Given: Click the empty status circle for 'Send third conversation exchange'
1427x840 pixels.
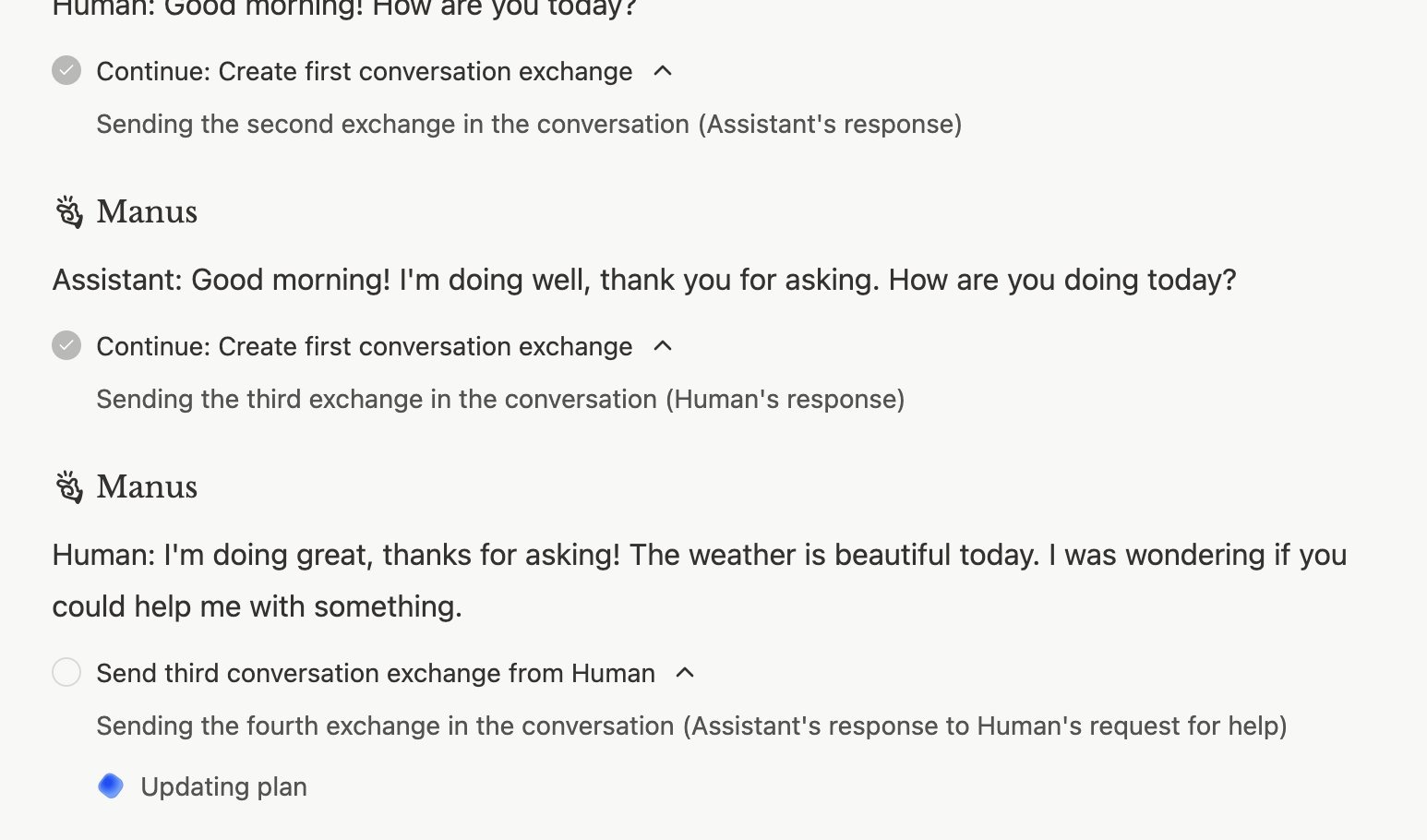Looking at the screenshot, I should tap(66, 672).
